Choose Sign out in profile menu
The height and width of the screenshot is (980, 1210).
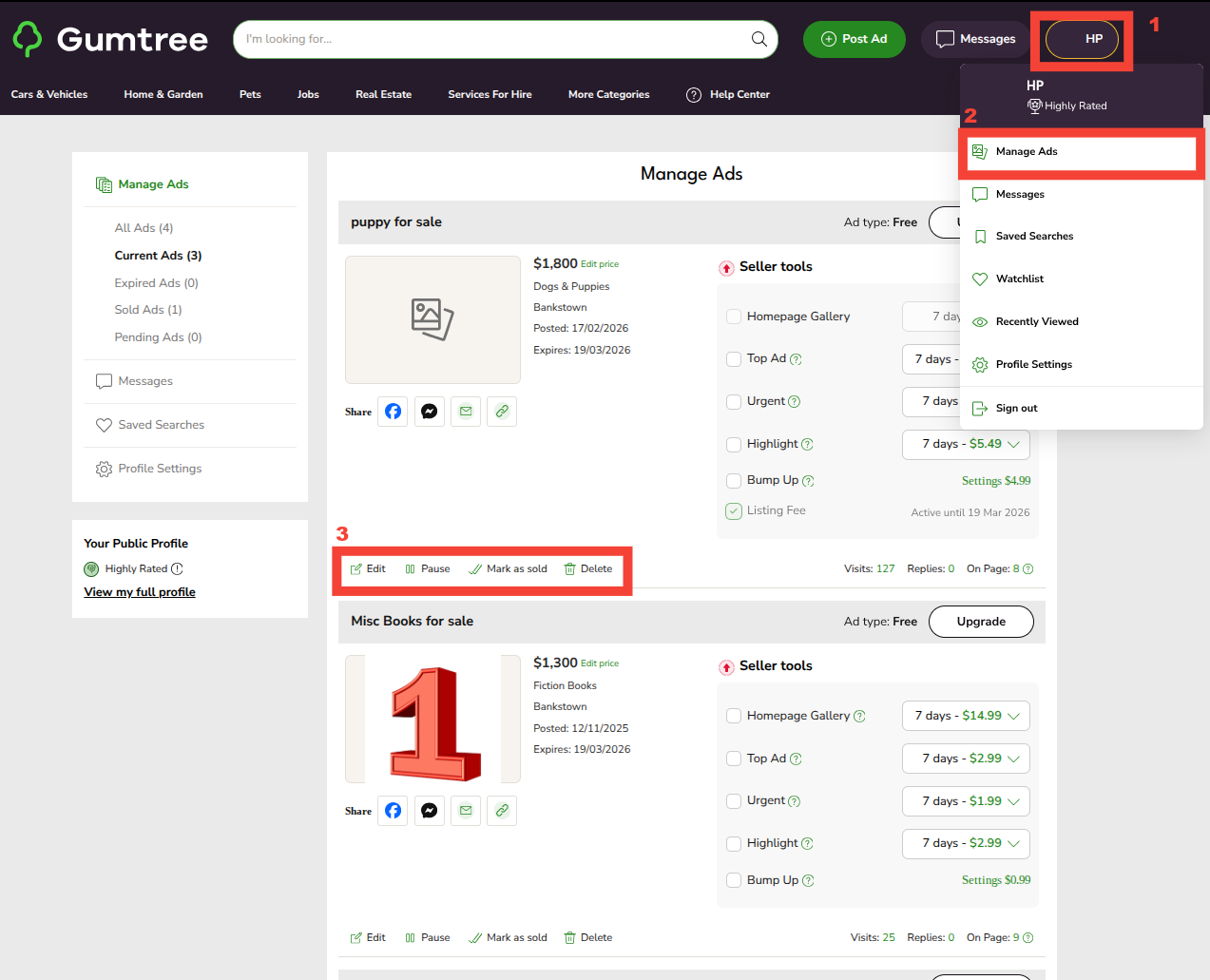click(x=1016, y=409)
